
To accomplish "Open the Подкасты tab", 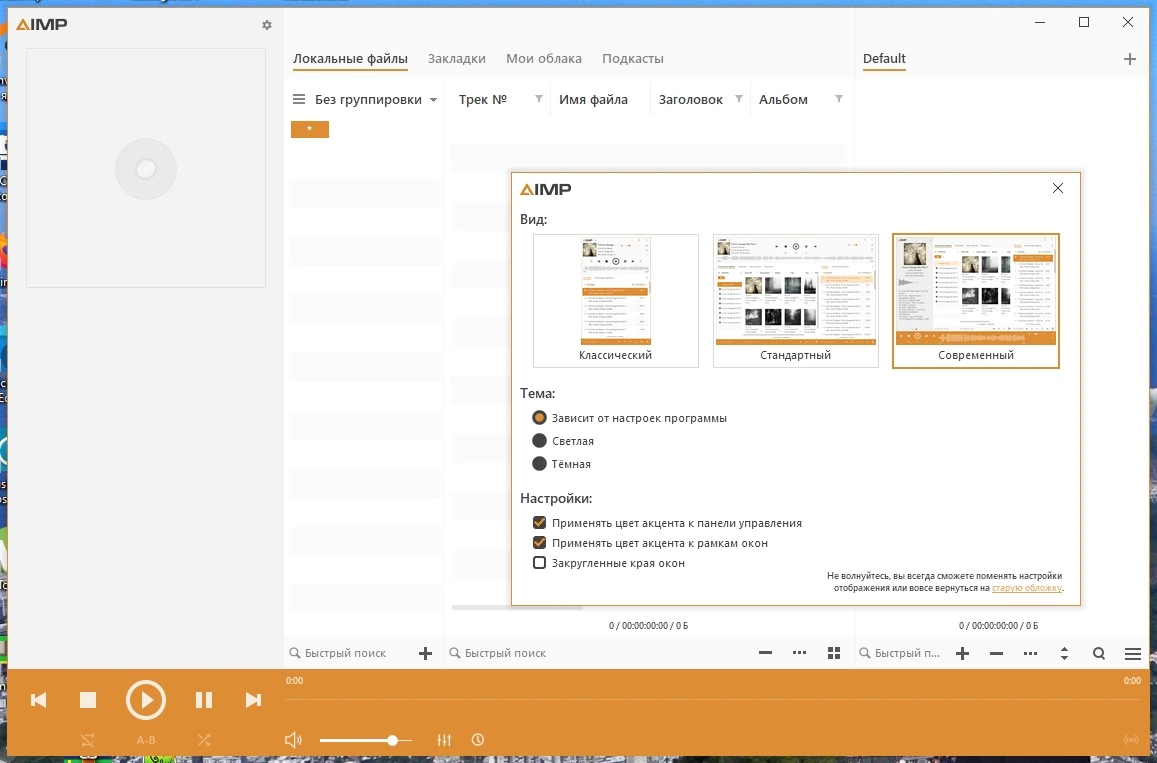I will pyautogui.click(x=633, y=58).
